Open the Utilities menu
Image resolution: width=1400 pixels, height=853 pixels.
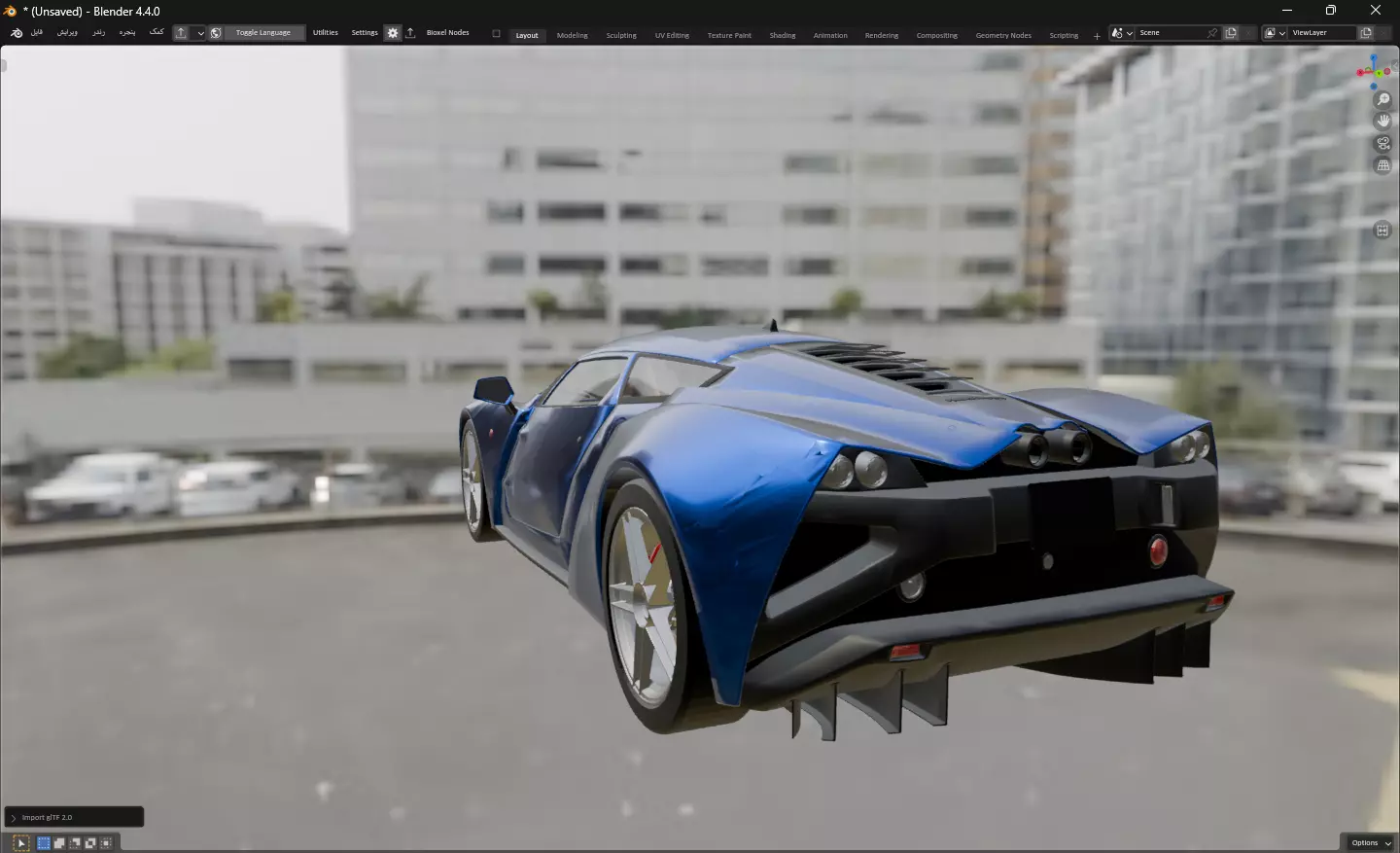[x=326, y=33]
